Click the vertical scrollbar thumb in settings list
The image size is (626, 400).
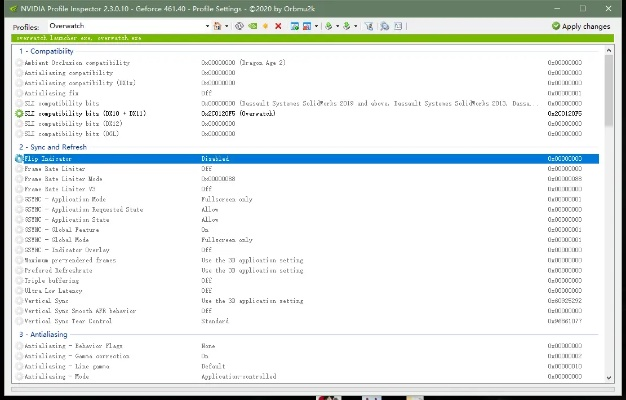click(608, 91)
